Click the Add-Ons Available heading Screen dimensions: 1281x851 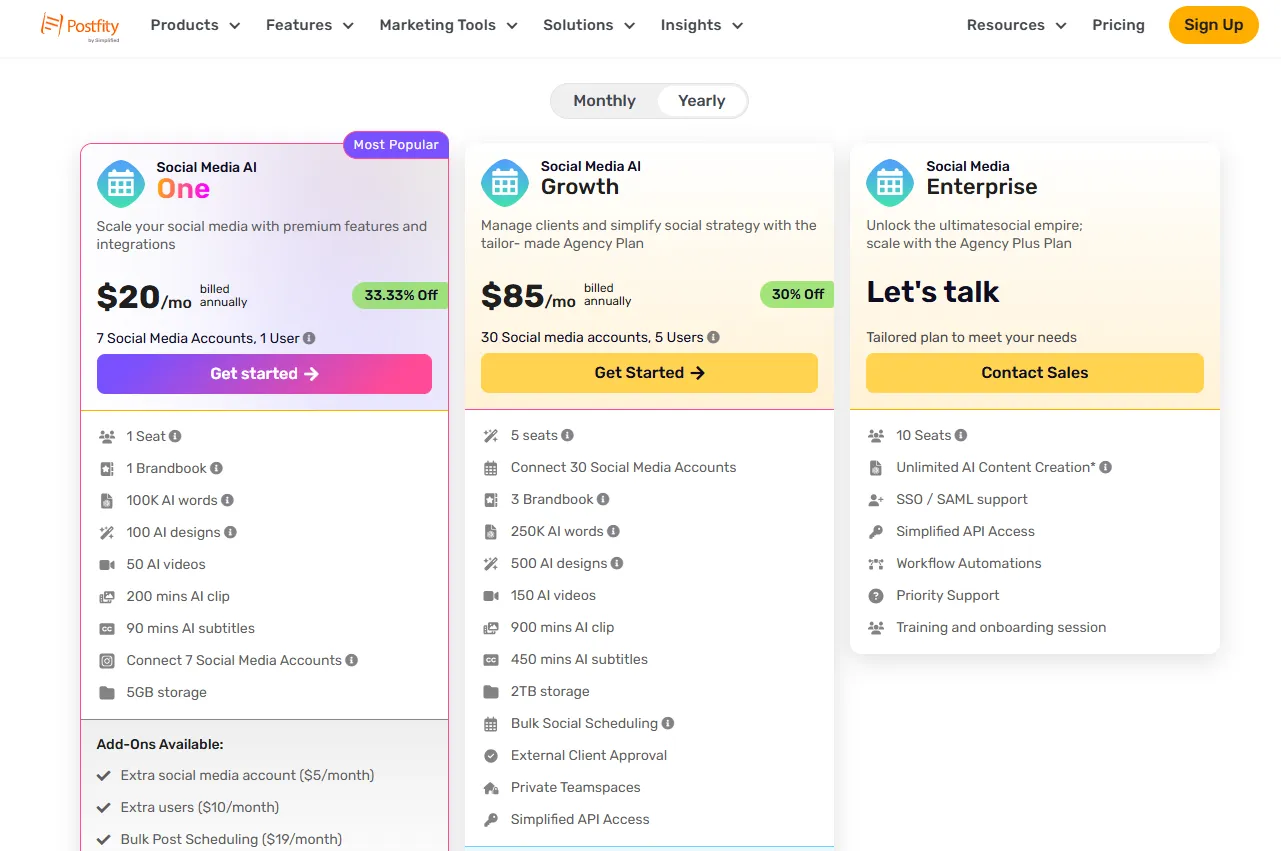coord(160,744)
